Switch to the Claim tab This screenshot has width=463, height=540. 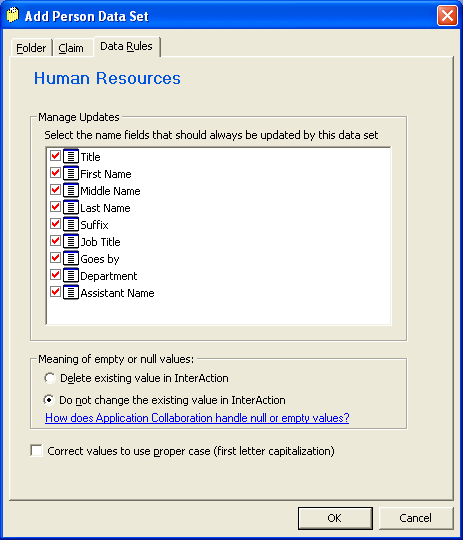click(x=73, y=48)
